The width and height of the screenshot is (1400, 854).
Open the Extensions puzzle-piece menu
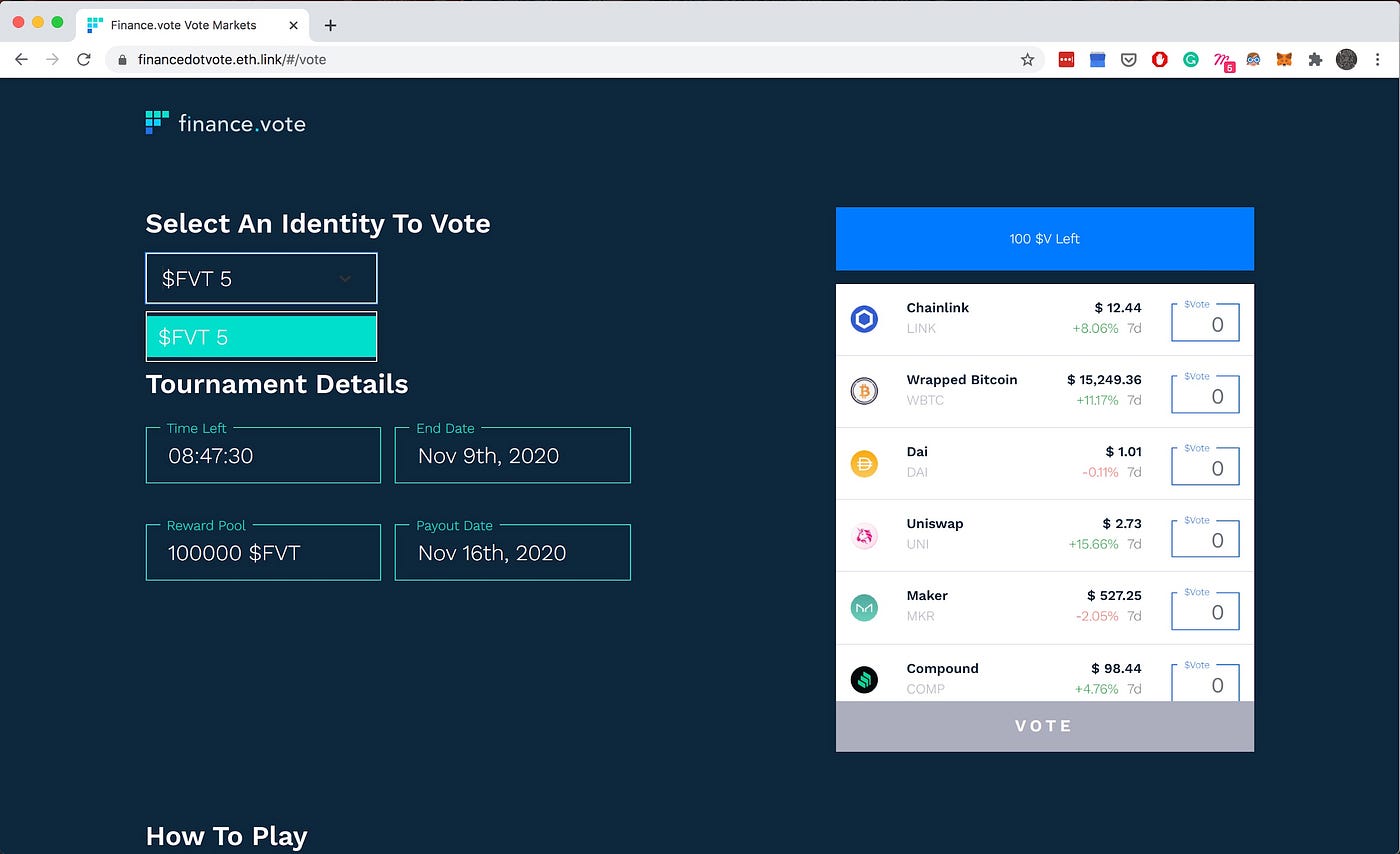pyautogui.click(x=1315, y=60)
